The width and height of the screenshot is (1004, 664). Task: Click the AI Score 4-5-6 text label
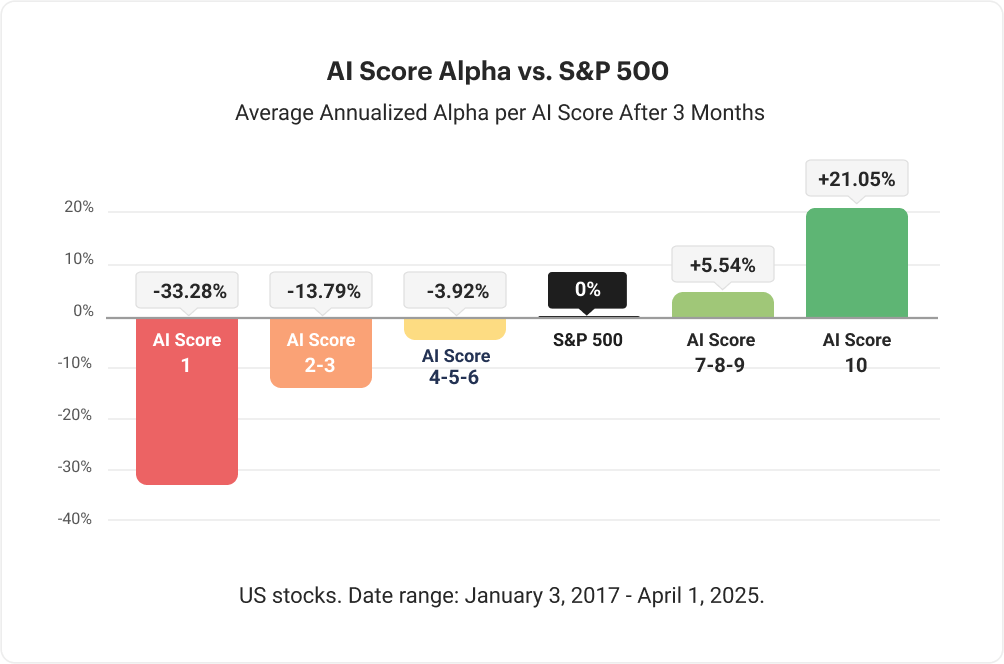coord(456,367)
